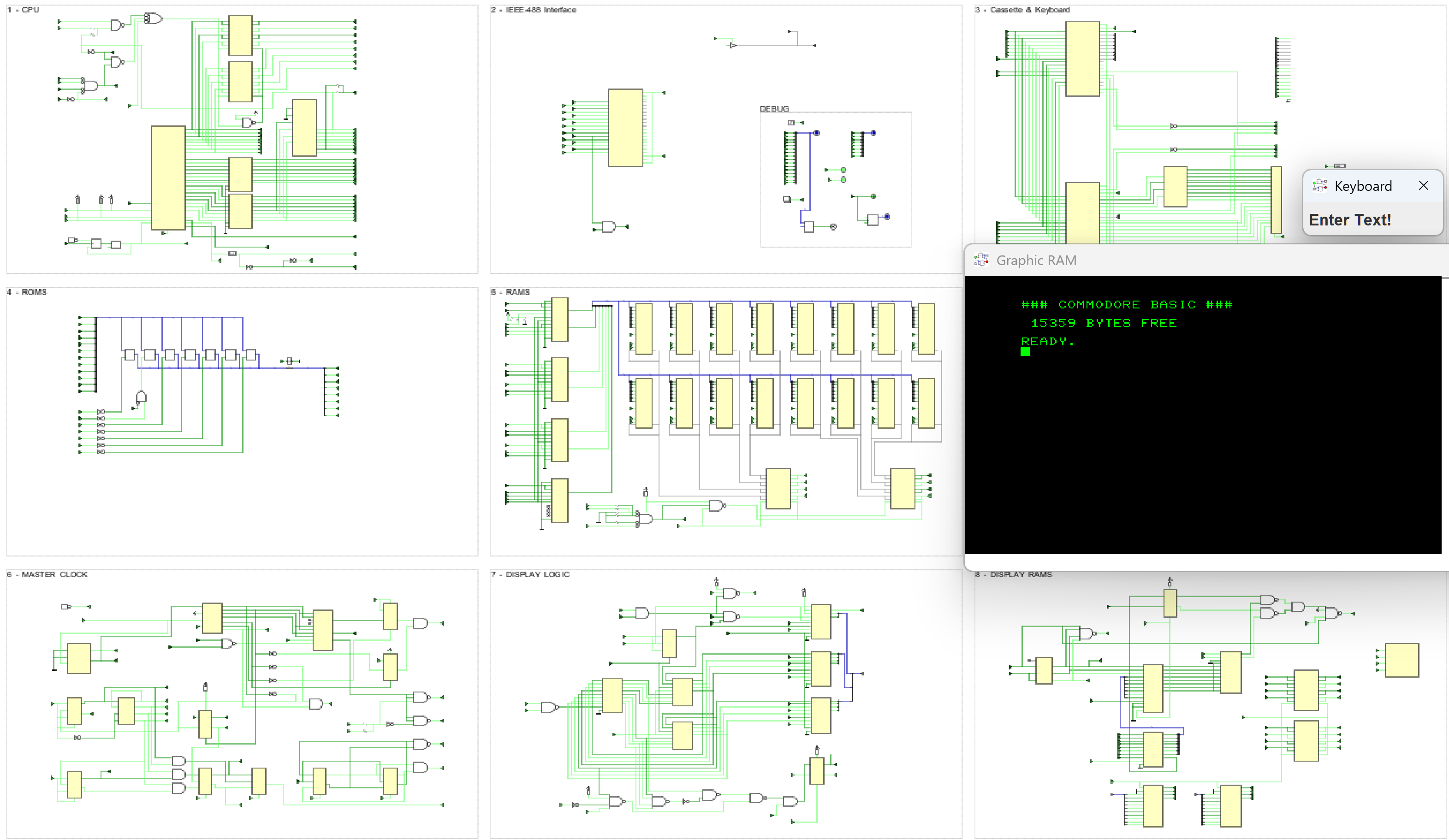Close the Keyboard dialog window
Screen dimensions: 1449x840
coord(1424,185)
